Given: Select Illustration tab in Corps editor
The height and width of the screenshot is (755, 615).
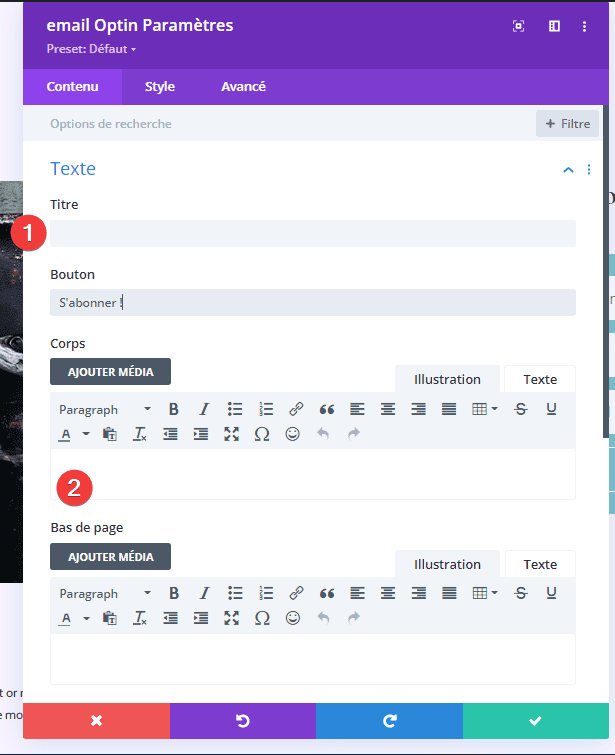Looking at the screenshot, I should (x=447, y=379).
